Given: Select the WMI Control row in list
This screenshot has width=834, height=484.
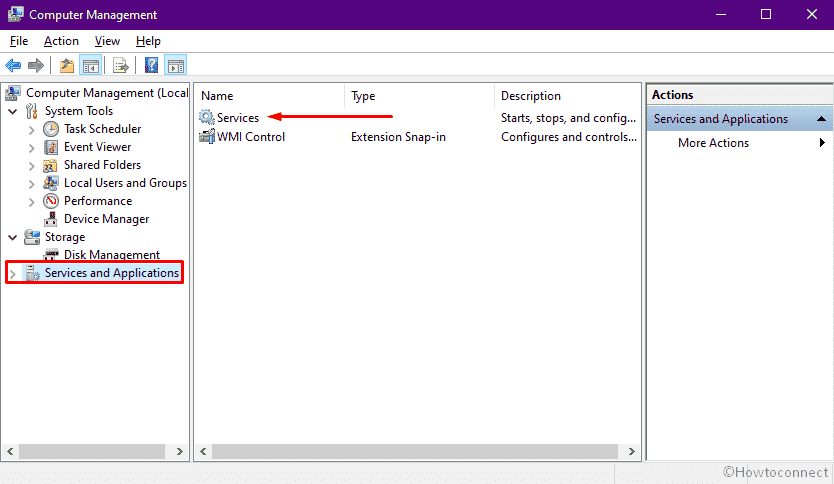Looking at the screenshot, I should 251,137.
